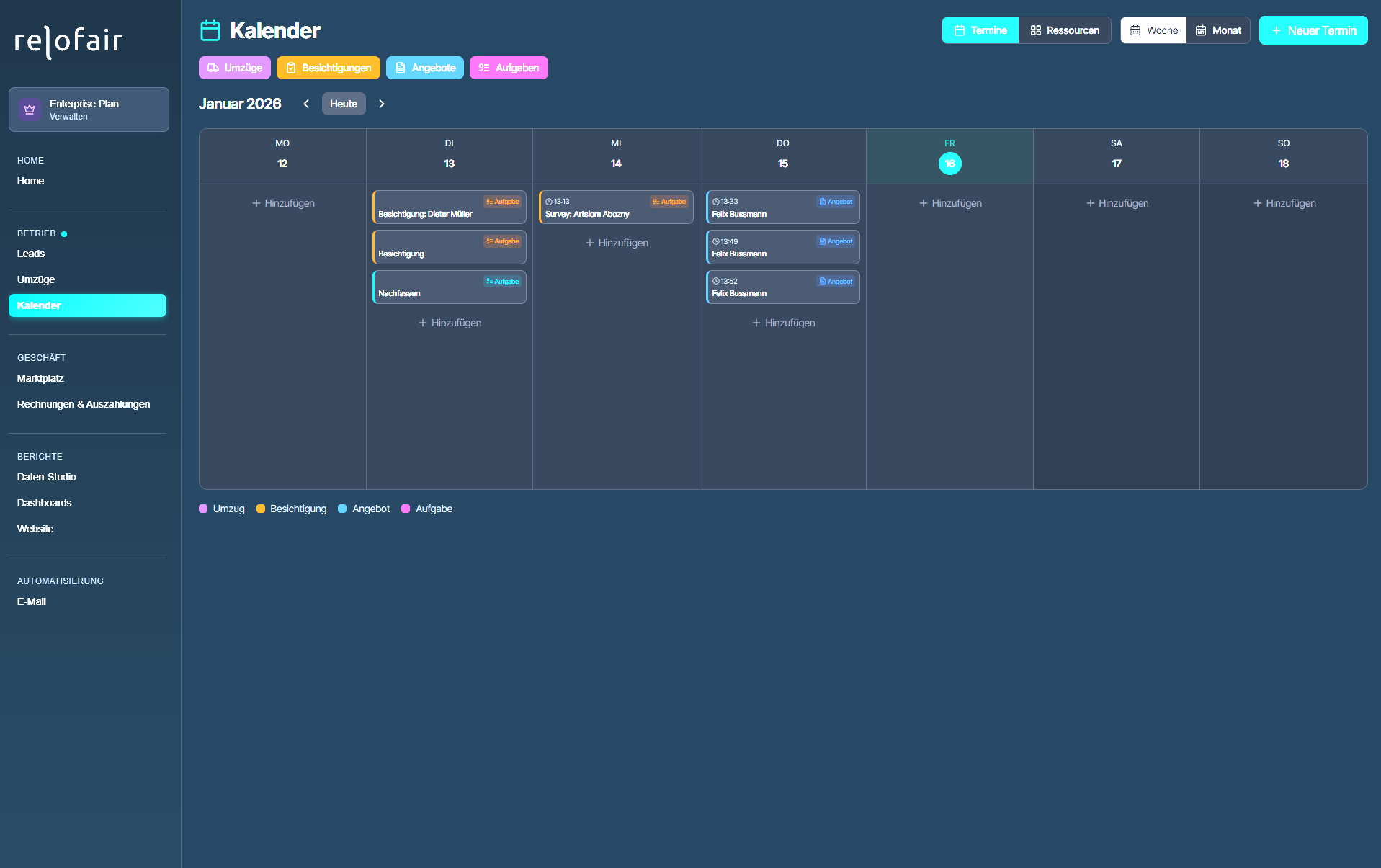
Task: Click the blue Angebot legend swatch
Action: [x=342, y=509]
